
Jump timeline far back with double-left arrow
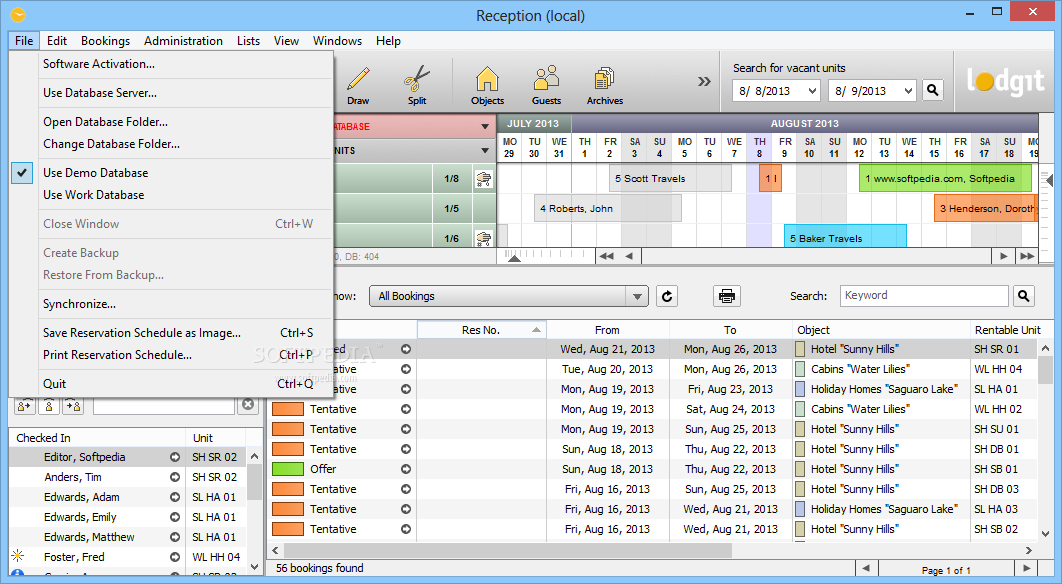(x=606, y=256)
